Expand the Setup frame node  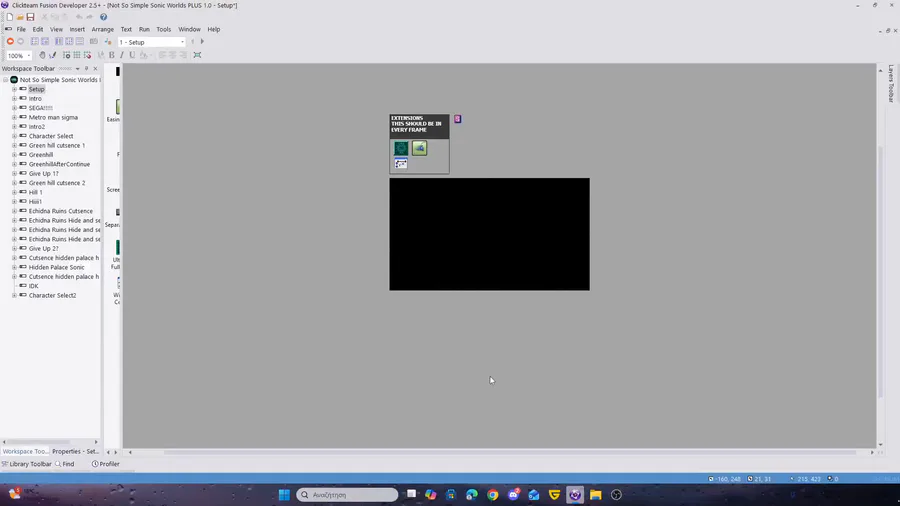click(x=14, y=89)
